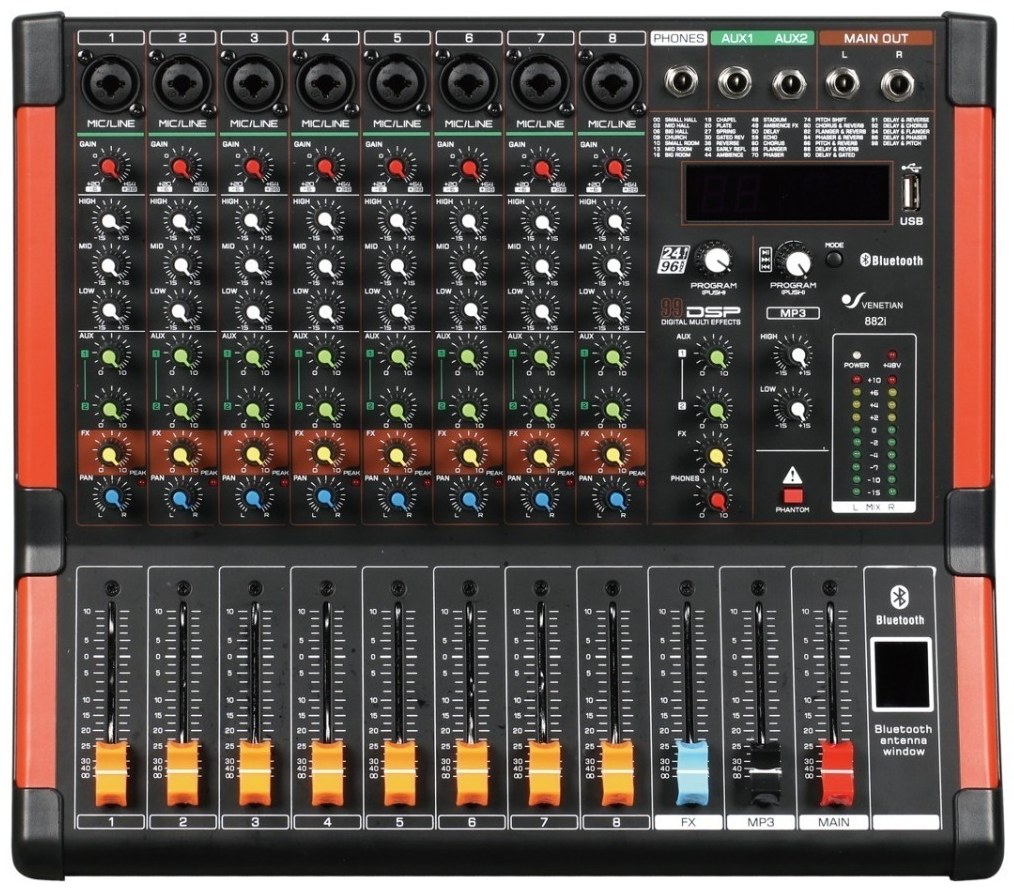The image size is (1014, 891).
Task: Click the "882i" model text
Action: coord(875,320)
